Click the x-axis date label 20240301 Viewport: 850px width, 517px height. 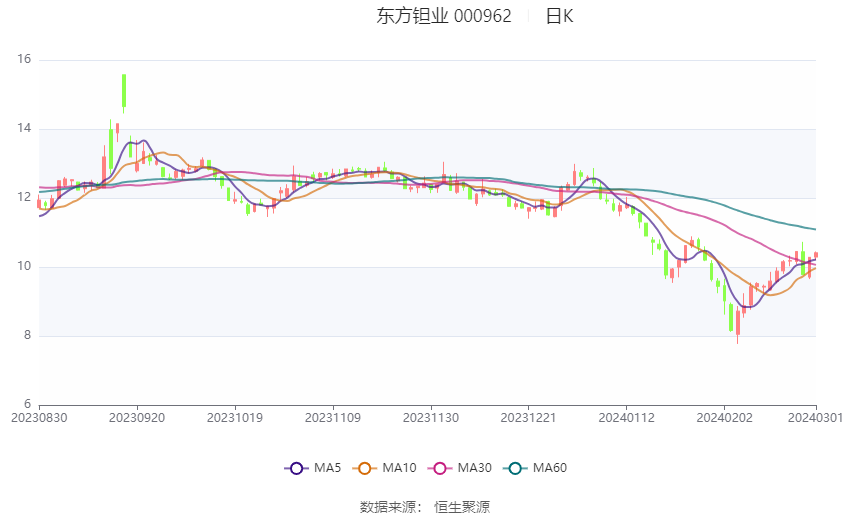(815, 418)
